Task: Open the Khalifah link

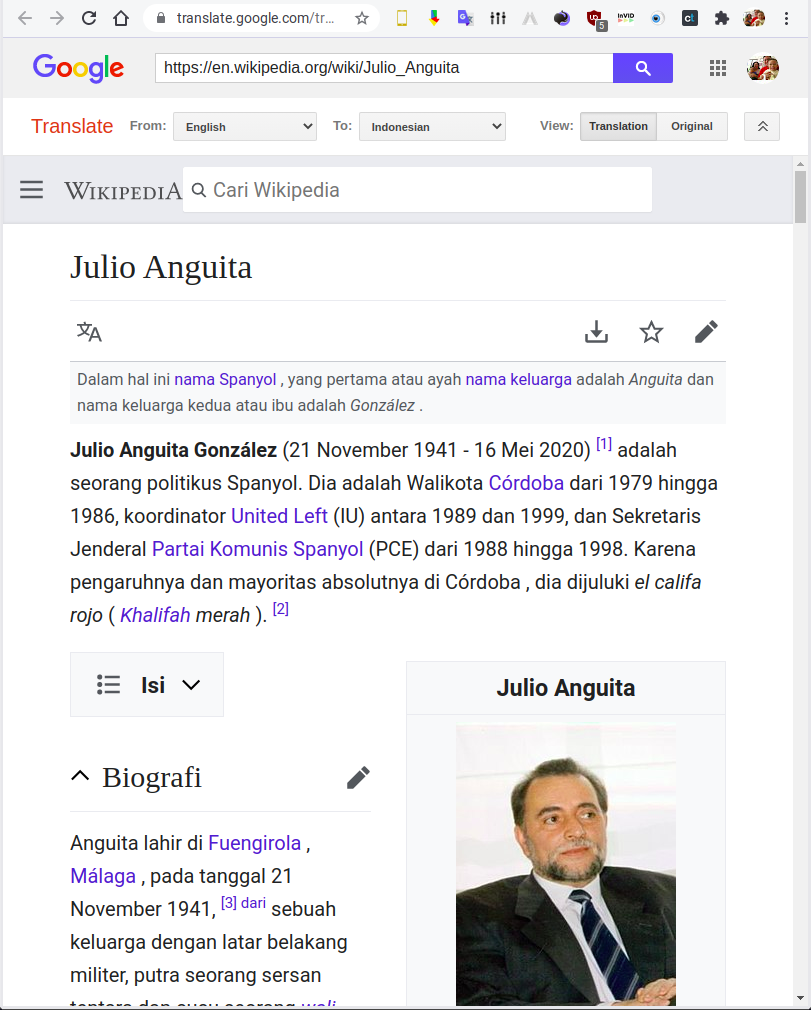Action: click(155, 615)
